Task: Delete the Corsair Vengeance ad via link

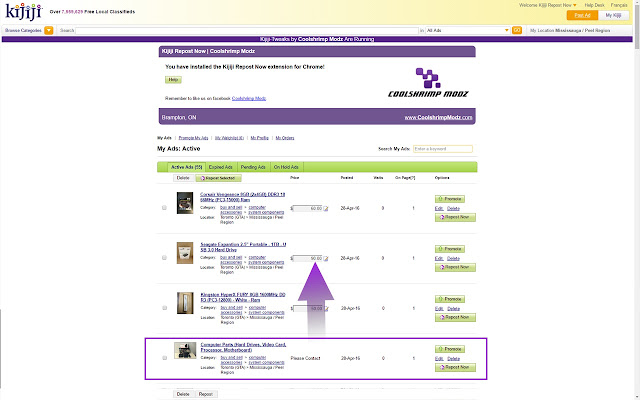Action: 453,209
